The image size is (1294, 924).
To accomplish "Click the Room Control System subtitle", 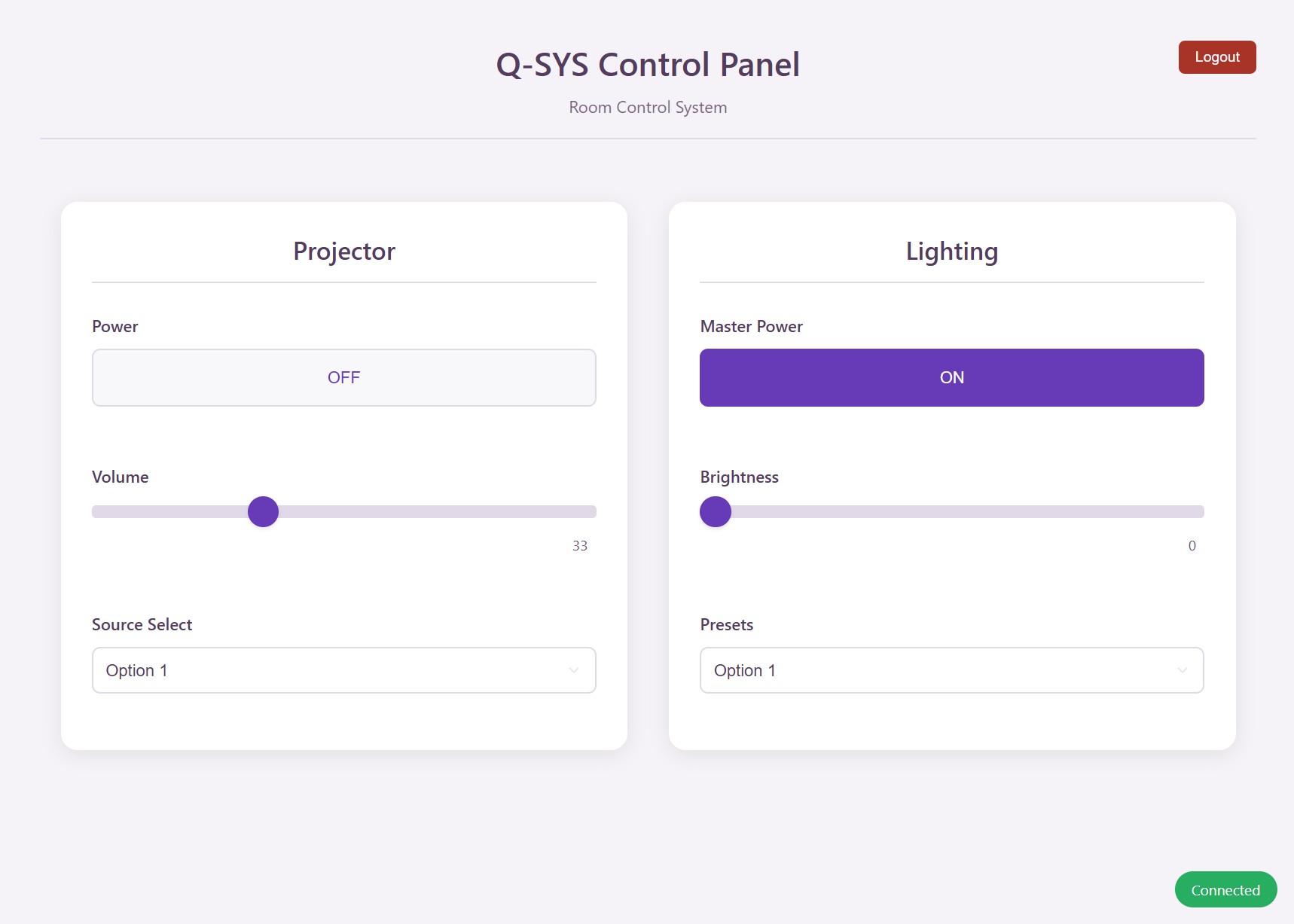I will tap(648, 108).
